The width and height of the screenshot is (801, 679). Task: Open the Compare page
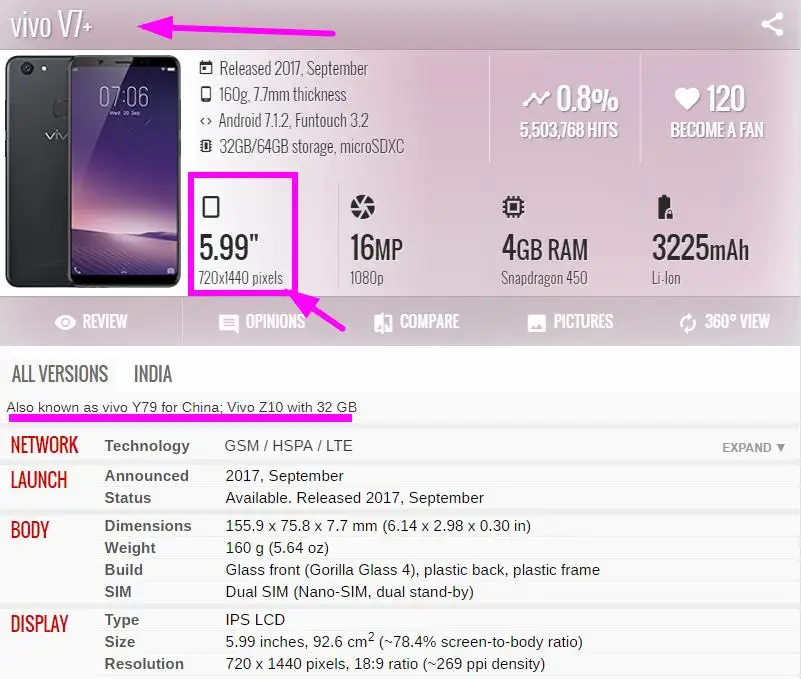click(x=416, y=322)
